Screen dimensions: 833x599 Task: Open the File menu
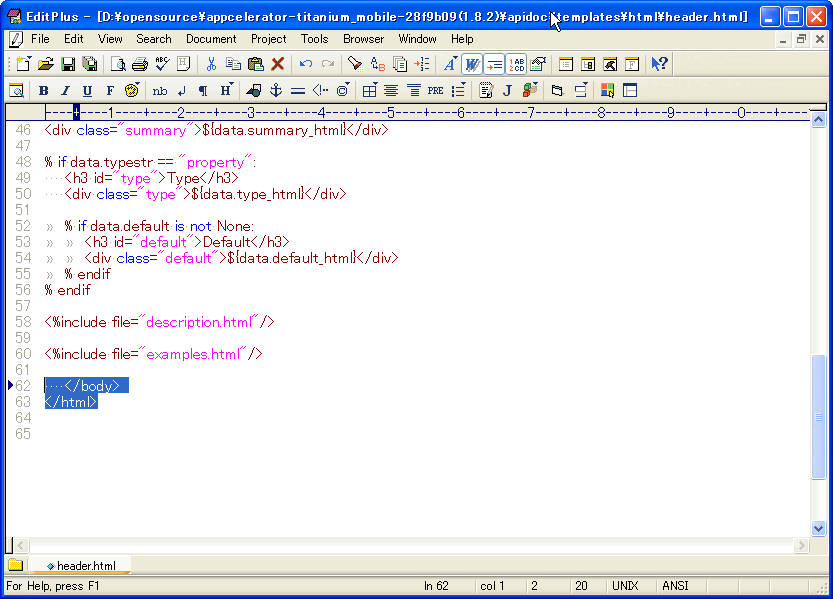(40, 39)
